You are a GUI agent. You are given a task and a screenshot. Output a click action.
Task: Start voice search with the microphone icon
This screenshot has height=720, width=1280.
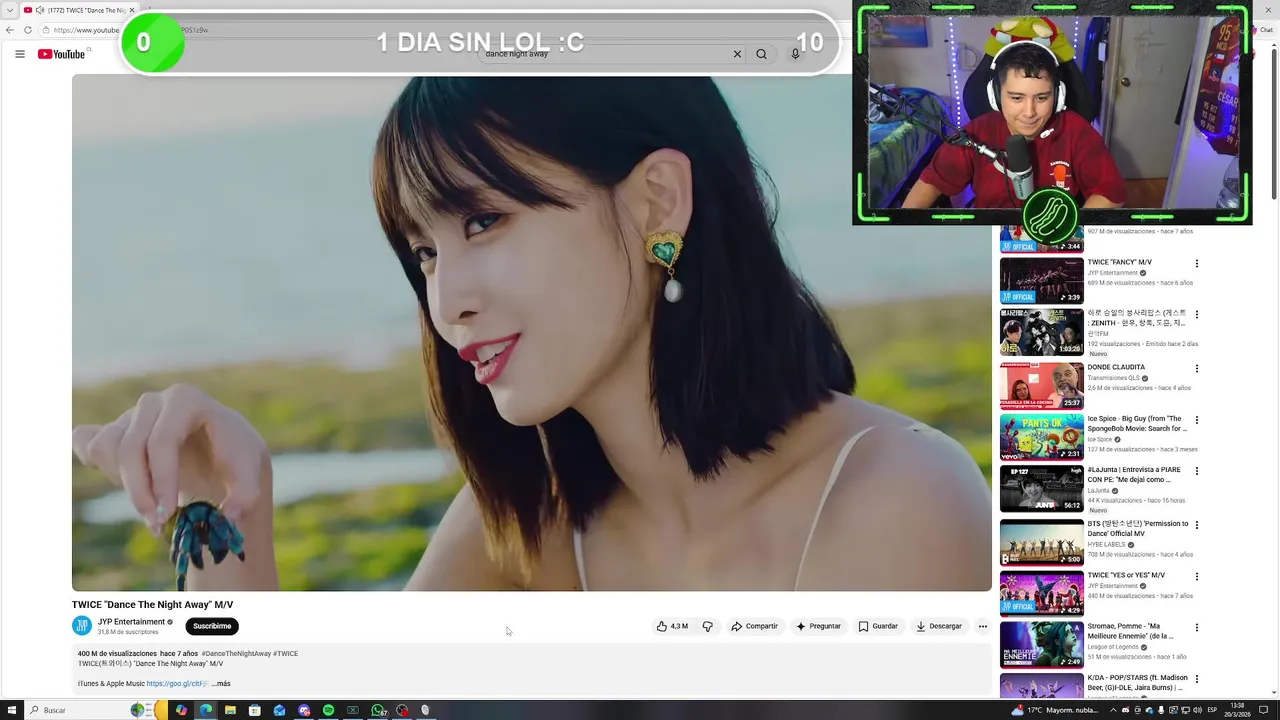click(795, 54)
